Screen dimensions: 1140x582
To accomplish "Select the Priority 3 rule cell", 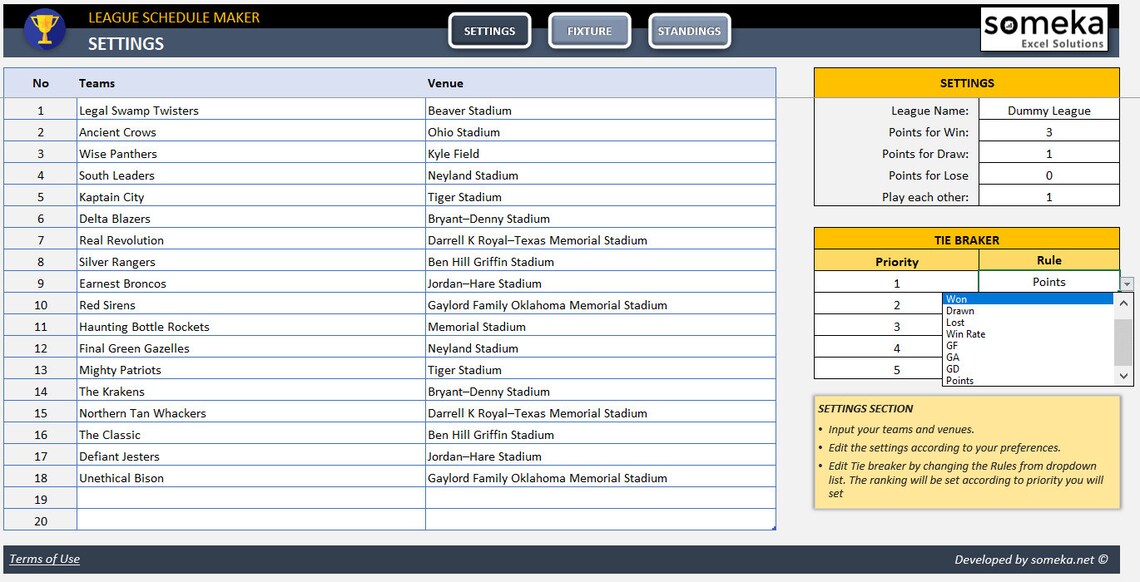I will click(1048, 326).
